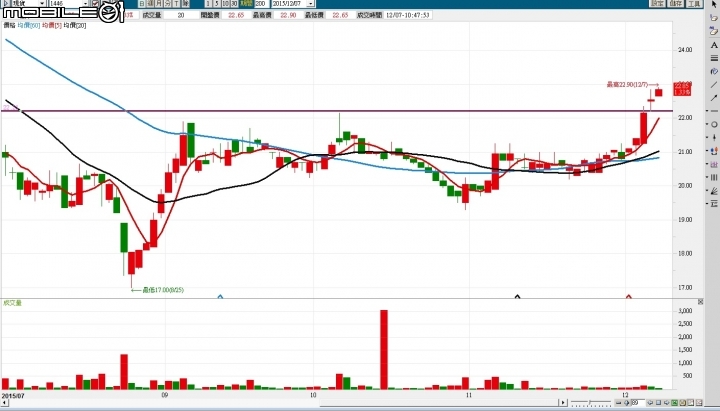Pick the single eraser tool
The image size is (720, 411).
pyautogui.click(x=714, y=17)
